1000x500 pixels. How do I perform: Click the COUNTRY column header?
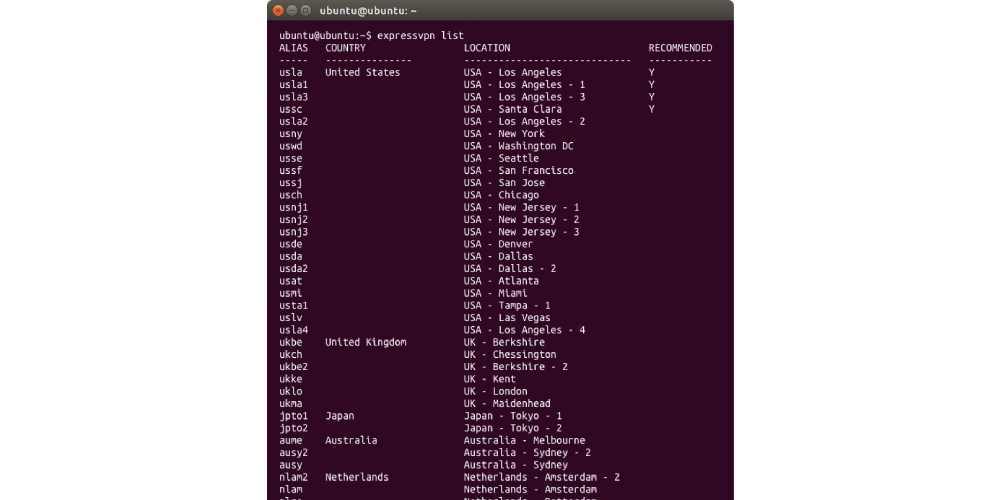click(x=346, y=48)
